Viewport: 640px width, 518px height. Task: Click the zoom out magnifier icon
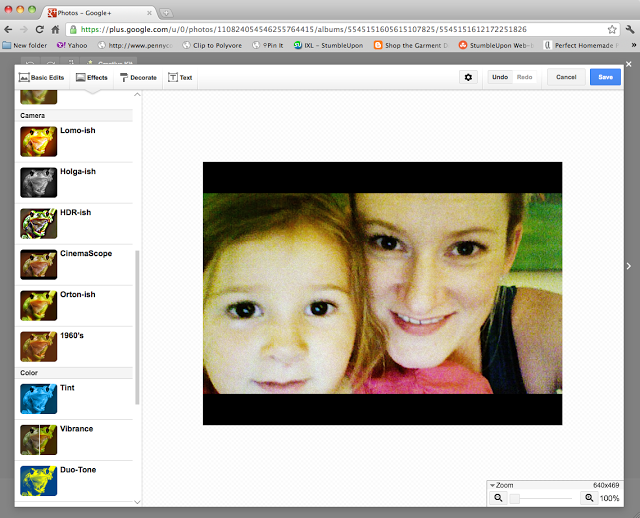tap(498, 498)
